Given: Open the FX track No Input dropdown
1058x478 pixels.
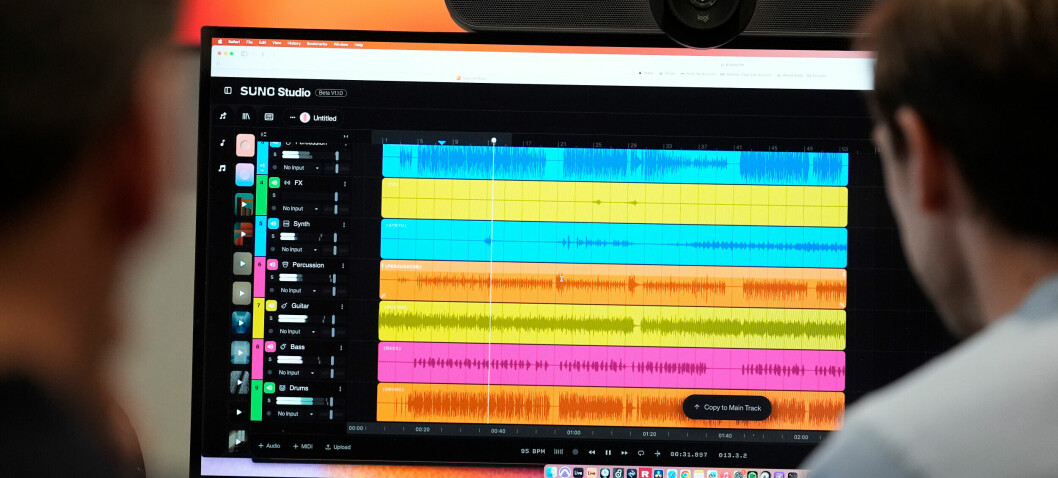Looking at the screenshot, I should click(299, 209).
